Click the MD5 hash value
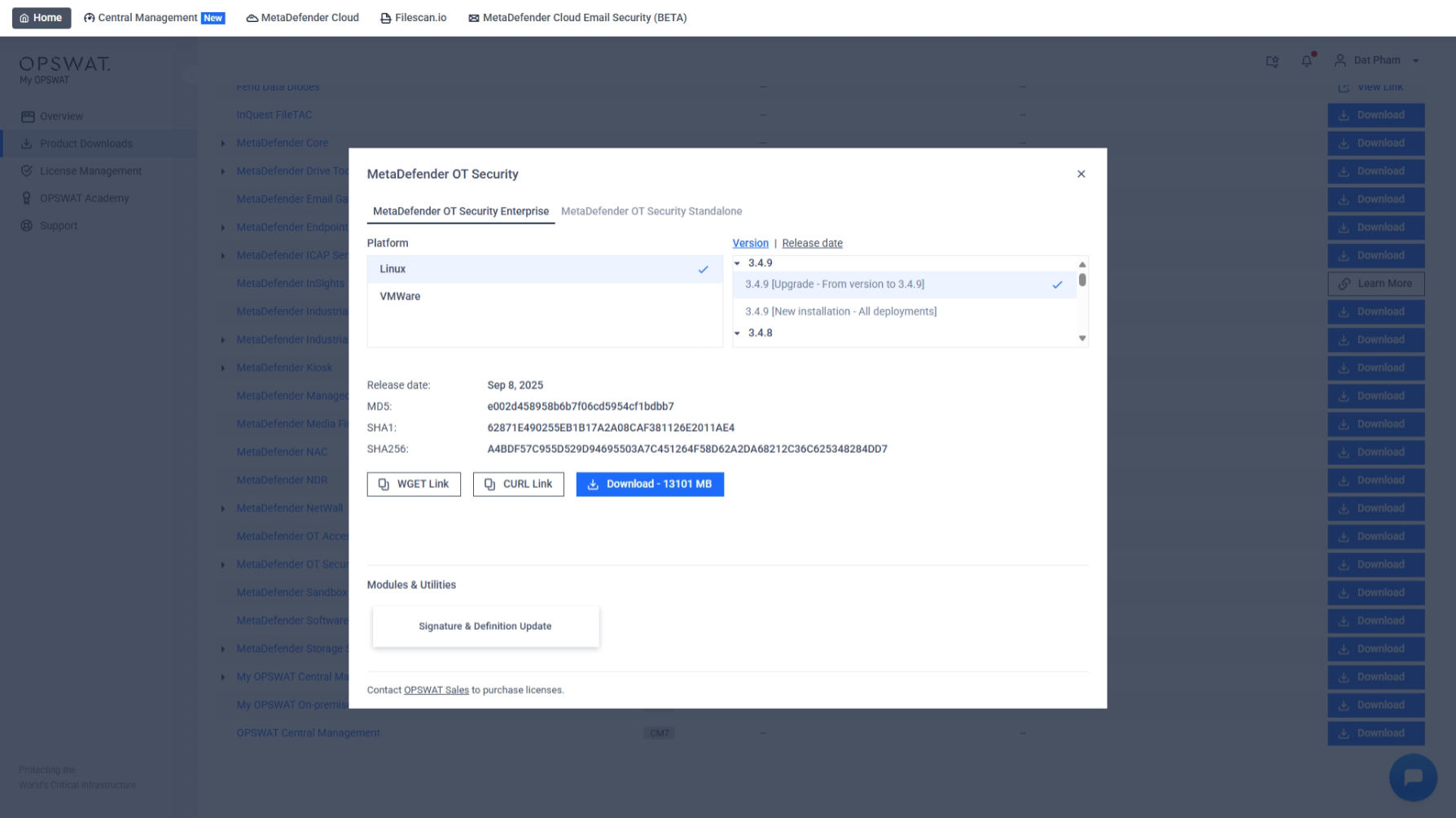The height and width of the screenshot is (818, 1456). [581, 407]
